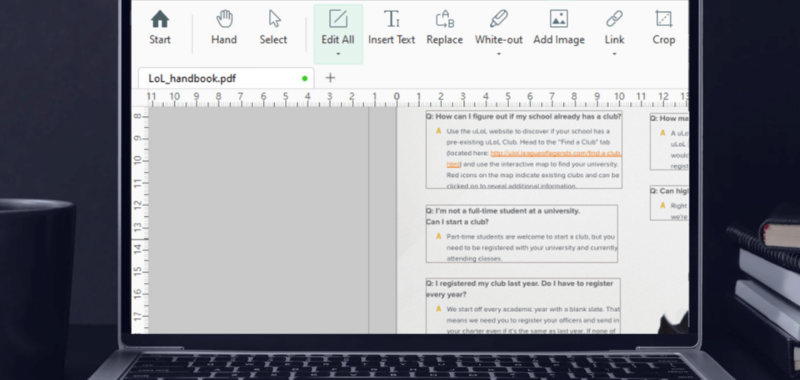
Task: Follow the ulol.leagueoflegends.com find-a-club link
Action: coord(556,154)
